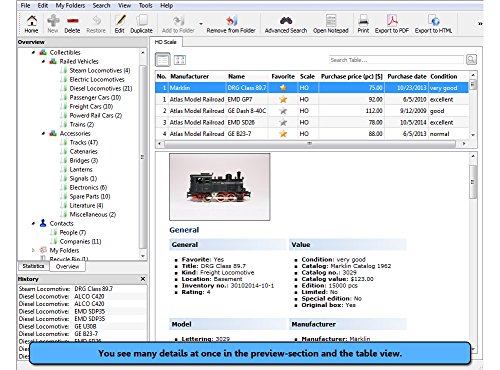Click into Search Table field
This screenshot has width=500, height=370.
396,60
